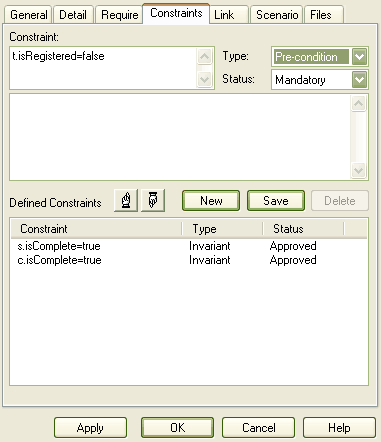The height and width of the screenshot is (442, 381).
Task: Move selected constraint up with hand-up icon
Action: coord(126,200)
